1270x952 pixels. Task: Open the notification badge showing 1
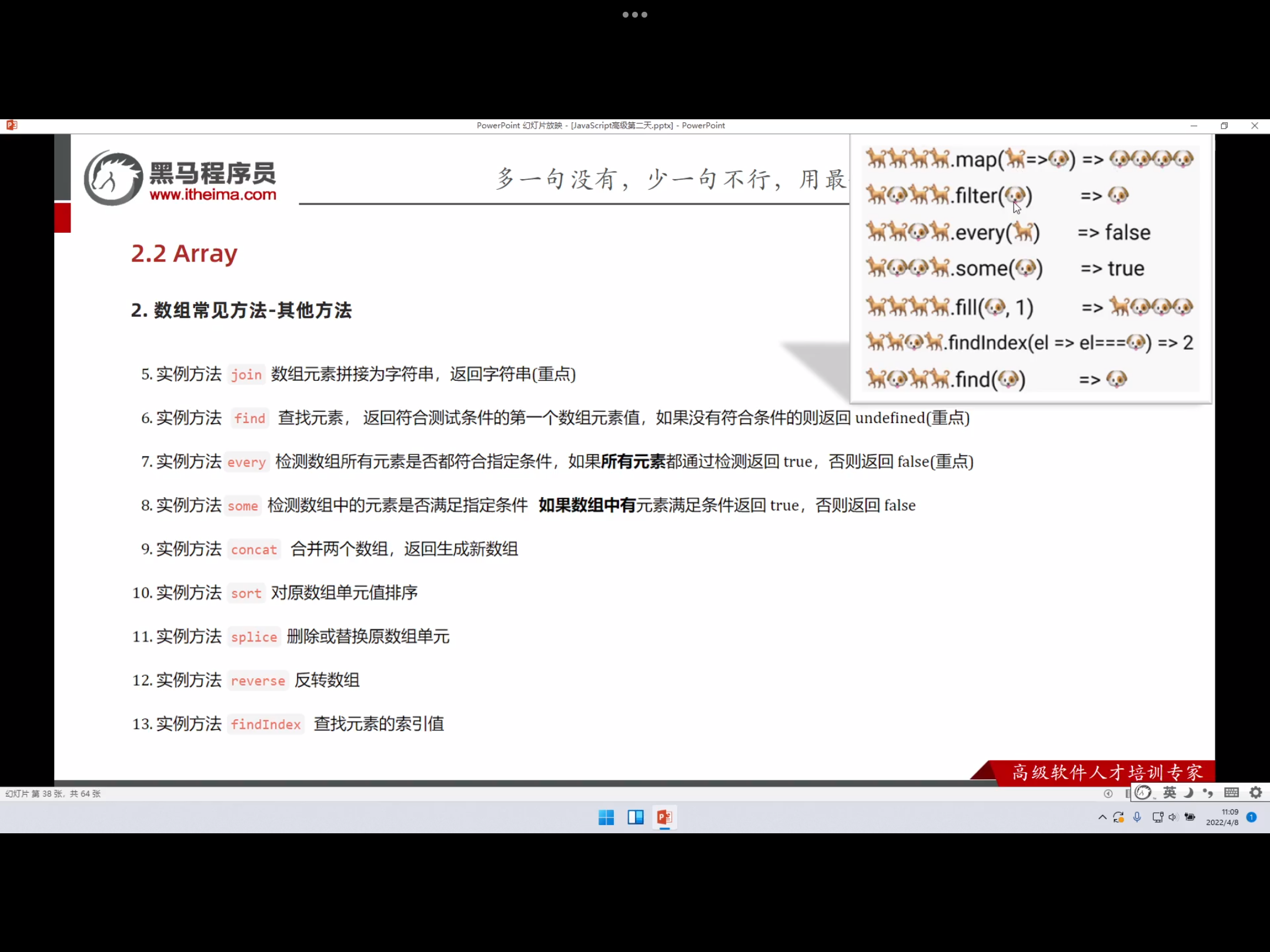click(x=1252, y=817)
